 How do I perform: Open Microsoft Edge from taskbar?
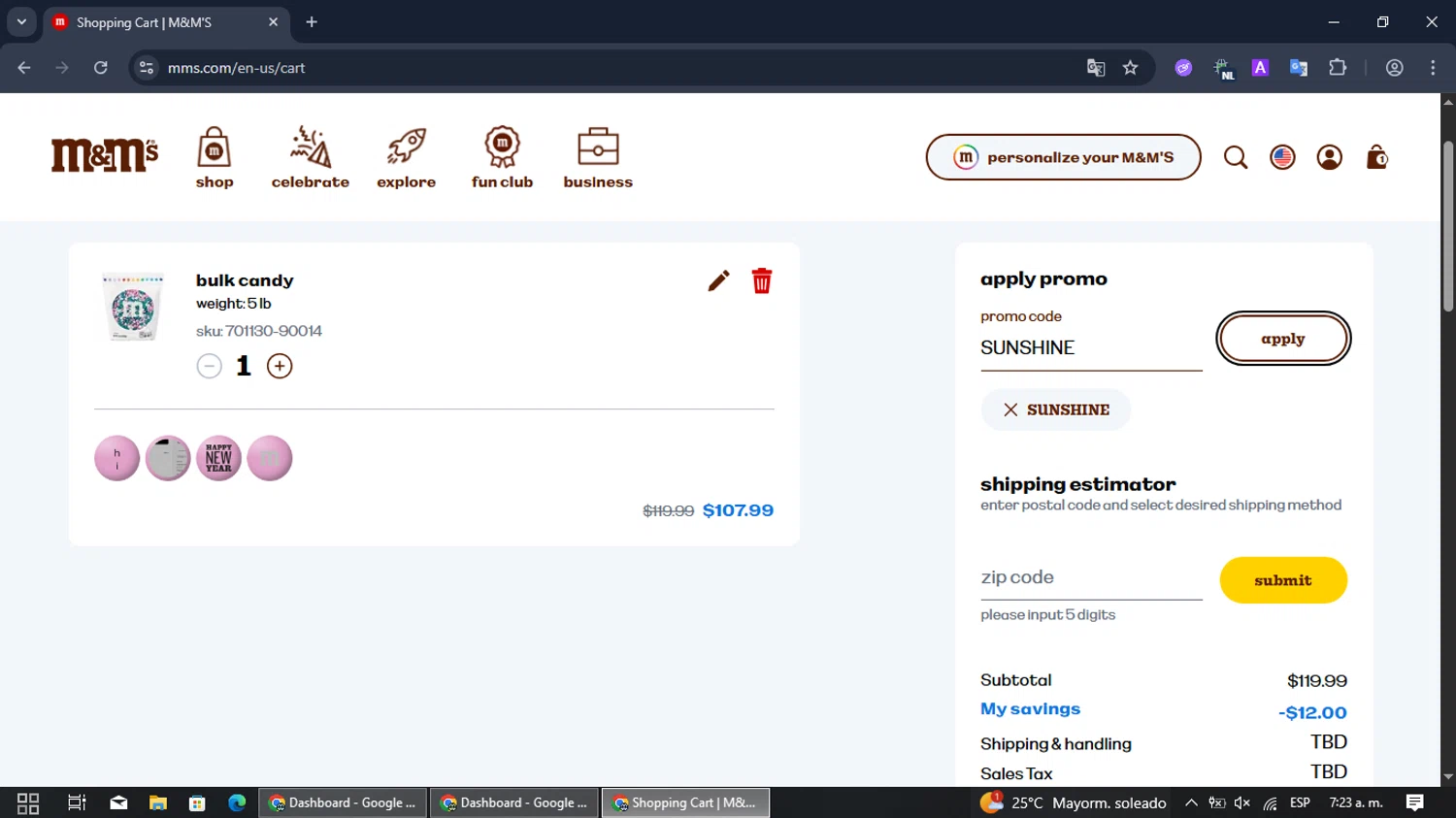237,802
